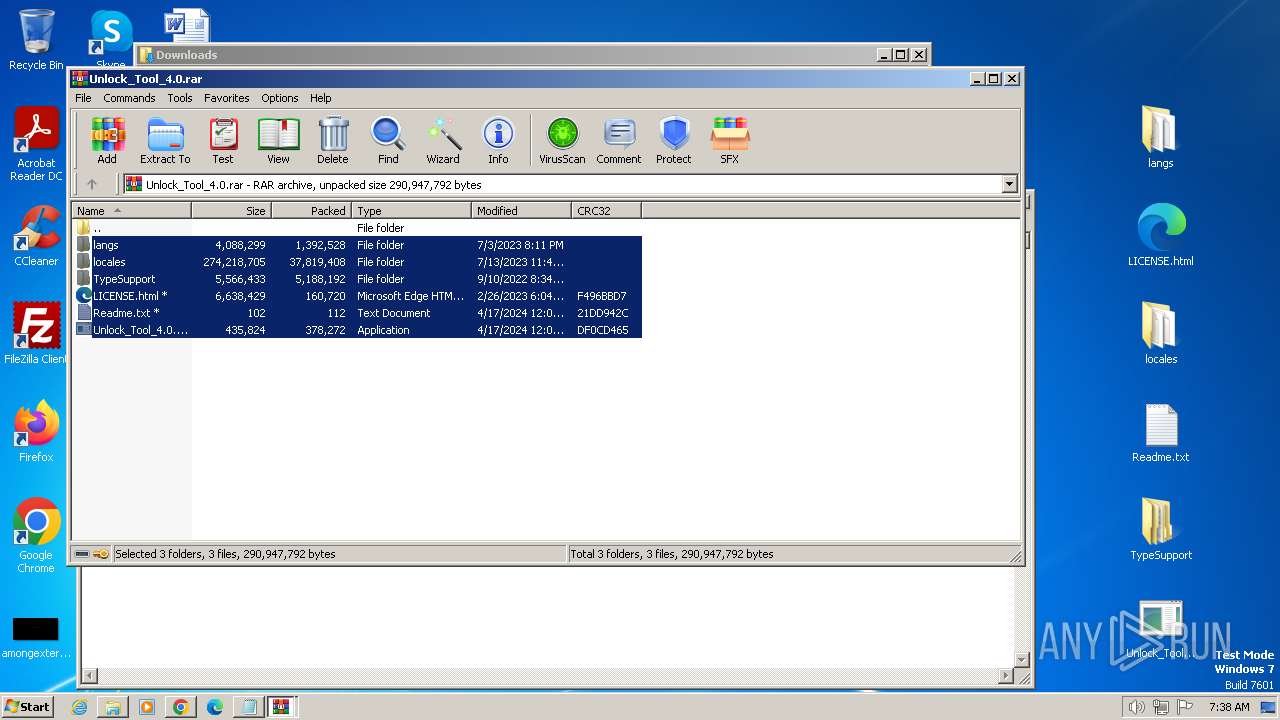The height and width of the screenshot is (720, 1280).
Task: Click the Start button
Action: coord(27,707)
